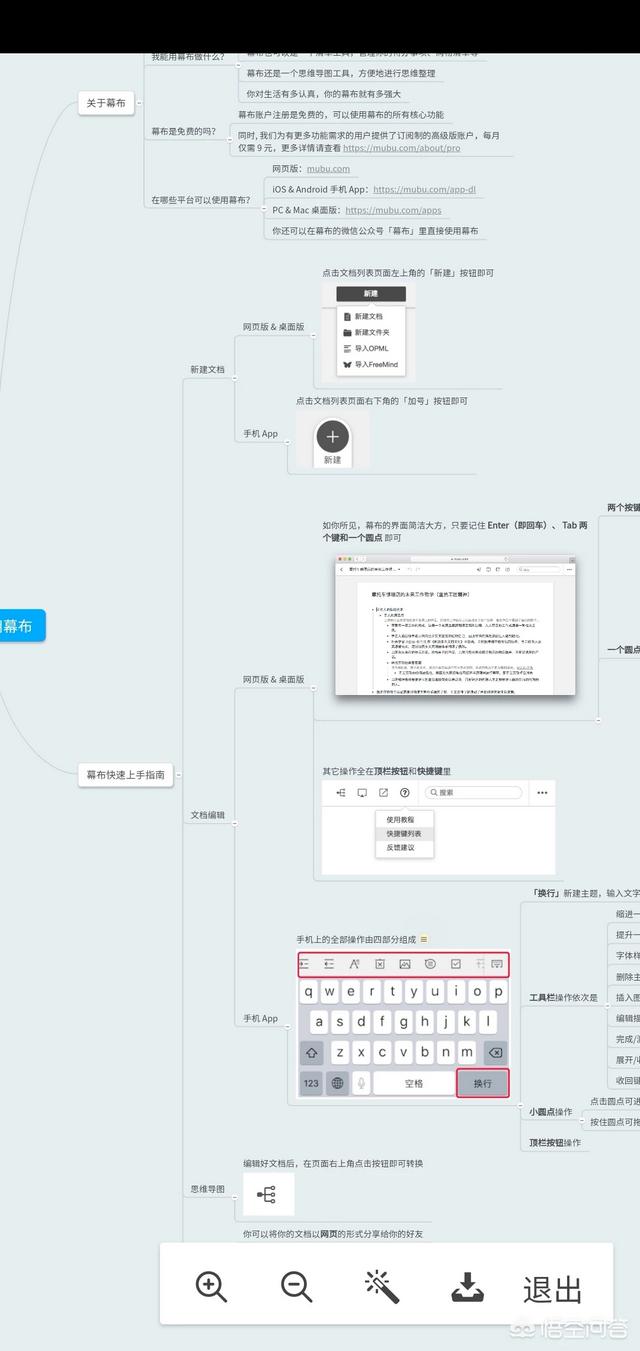Tap the magic wand style icon
Screen dimensions: 640x1351
coord(381,1286)
